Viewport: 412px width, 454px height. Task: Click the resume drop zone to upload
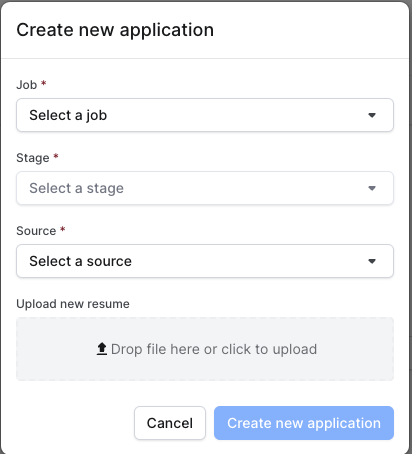[205, 349]
